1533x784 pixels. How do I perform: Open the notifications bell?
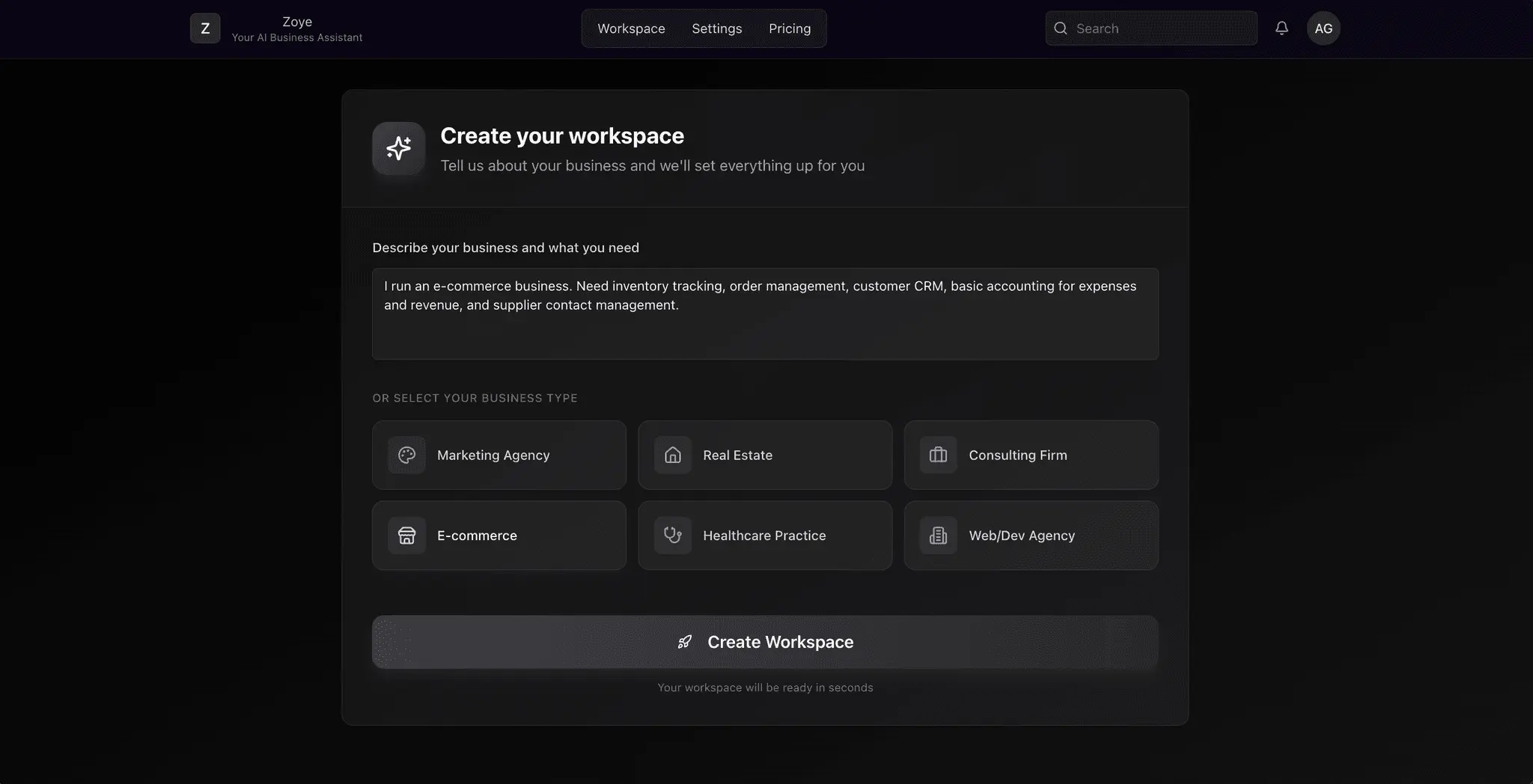1281,28
